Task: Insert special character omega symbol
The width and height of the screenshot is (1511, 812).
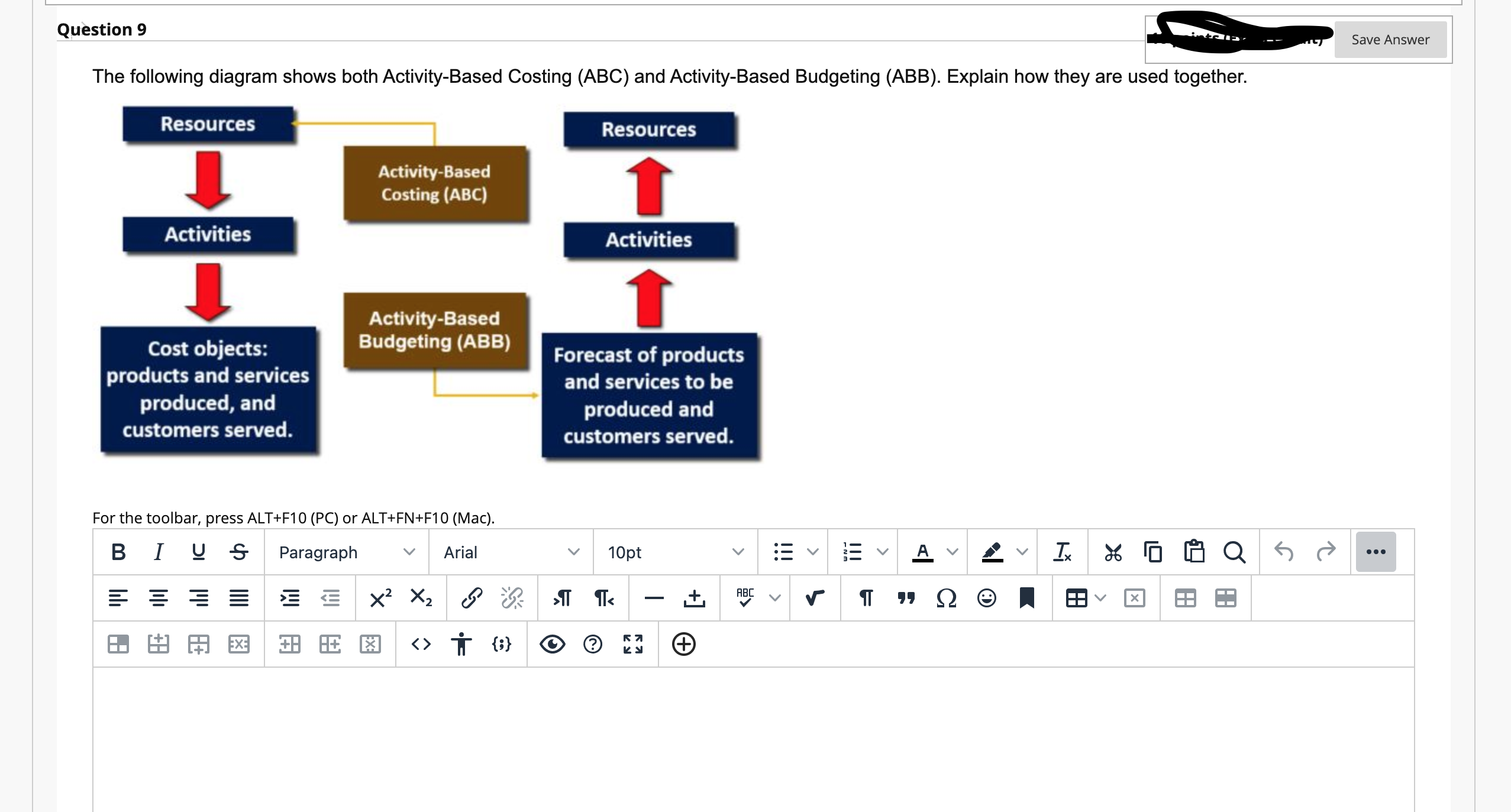Action: click(x=946, y=598)
